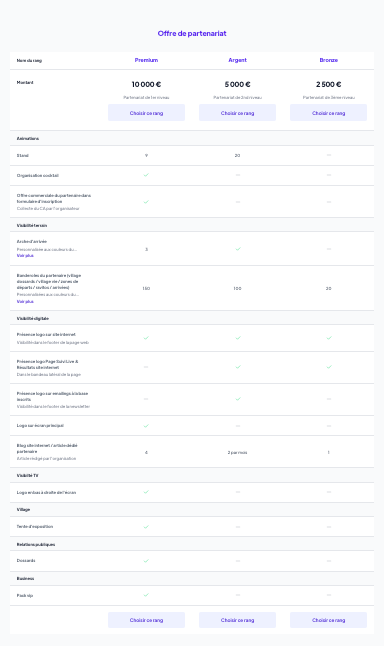Click Premium checkmark for Présence logo sur site internet

pos(146,338)
